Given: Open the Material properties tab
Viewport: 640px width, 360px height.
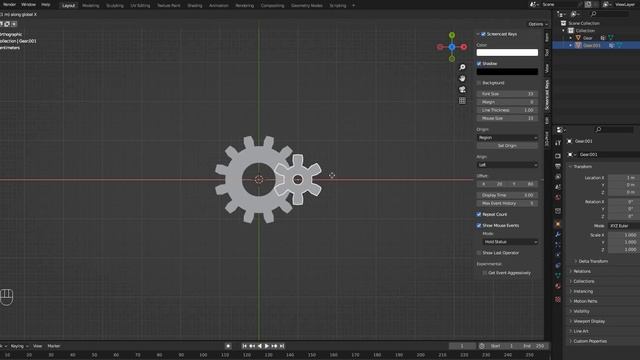Looking at the screenshot, I should pos(558,286).
